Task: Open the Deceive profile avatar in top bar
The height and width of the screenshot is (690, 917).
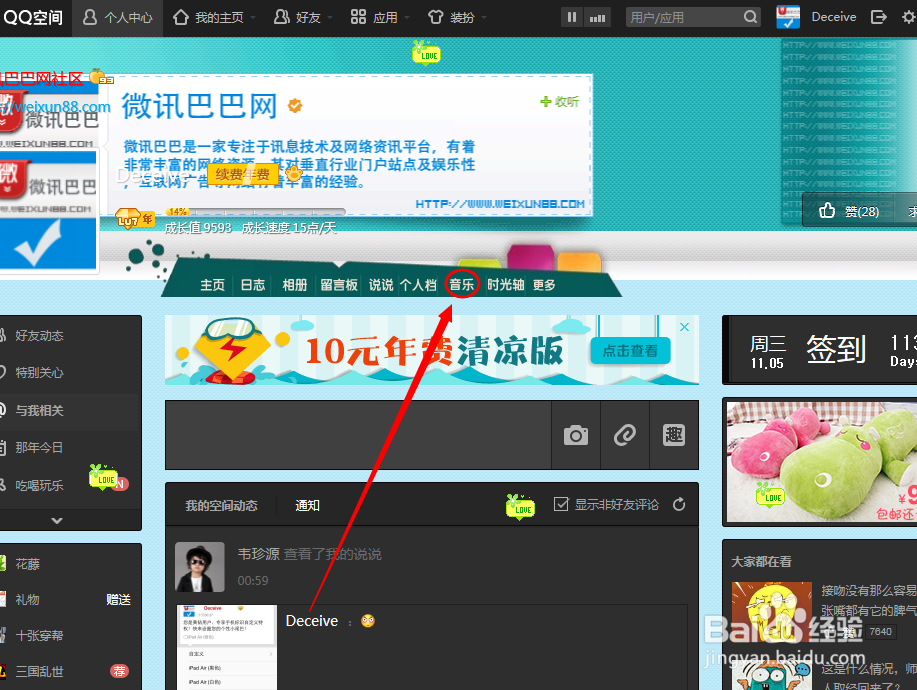Action: click(788, 17)
